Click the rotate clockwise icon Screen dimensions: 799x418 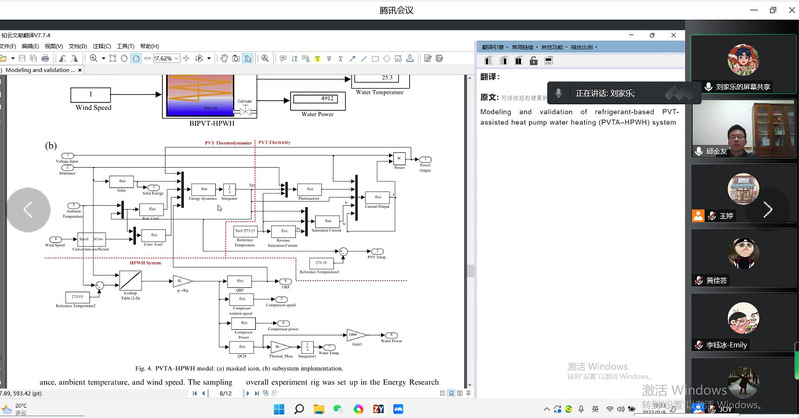point(74,59)
